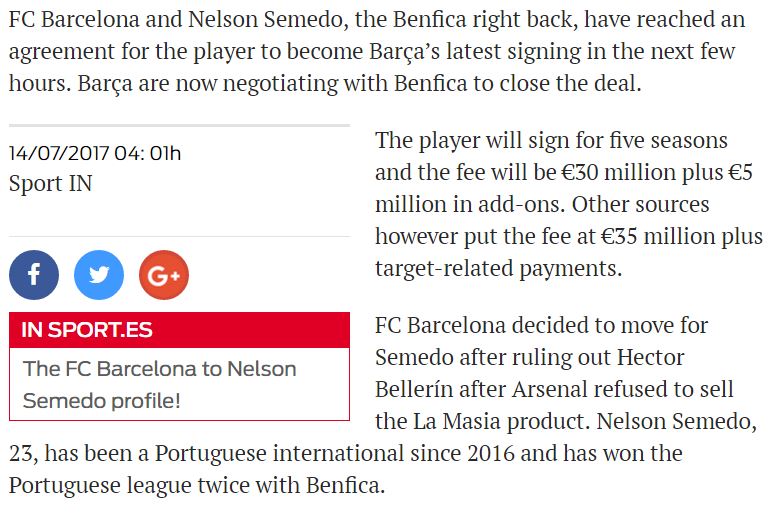Click the '€35 million plus' text
This screenshot has width=772, height=519.
682,236
